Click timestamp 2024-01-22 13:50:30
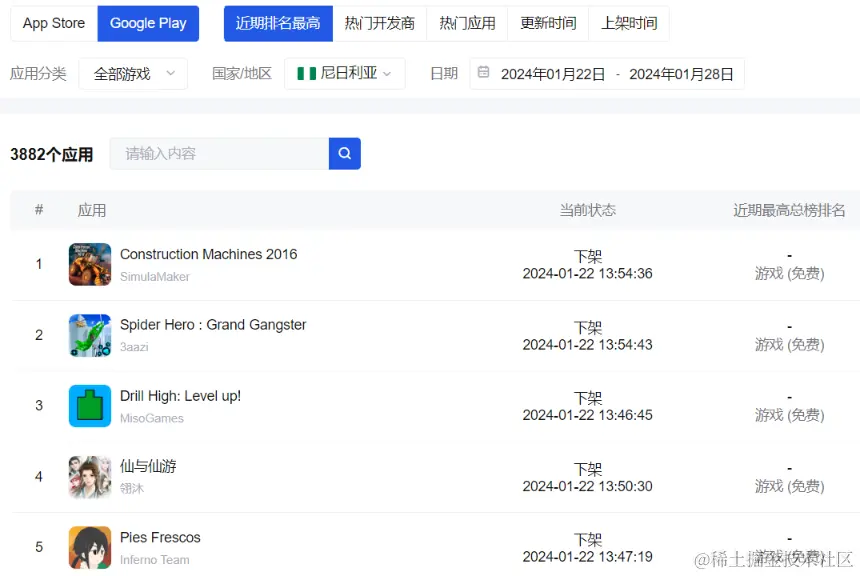 [587, 487]
